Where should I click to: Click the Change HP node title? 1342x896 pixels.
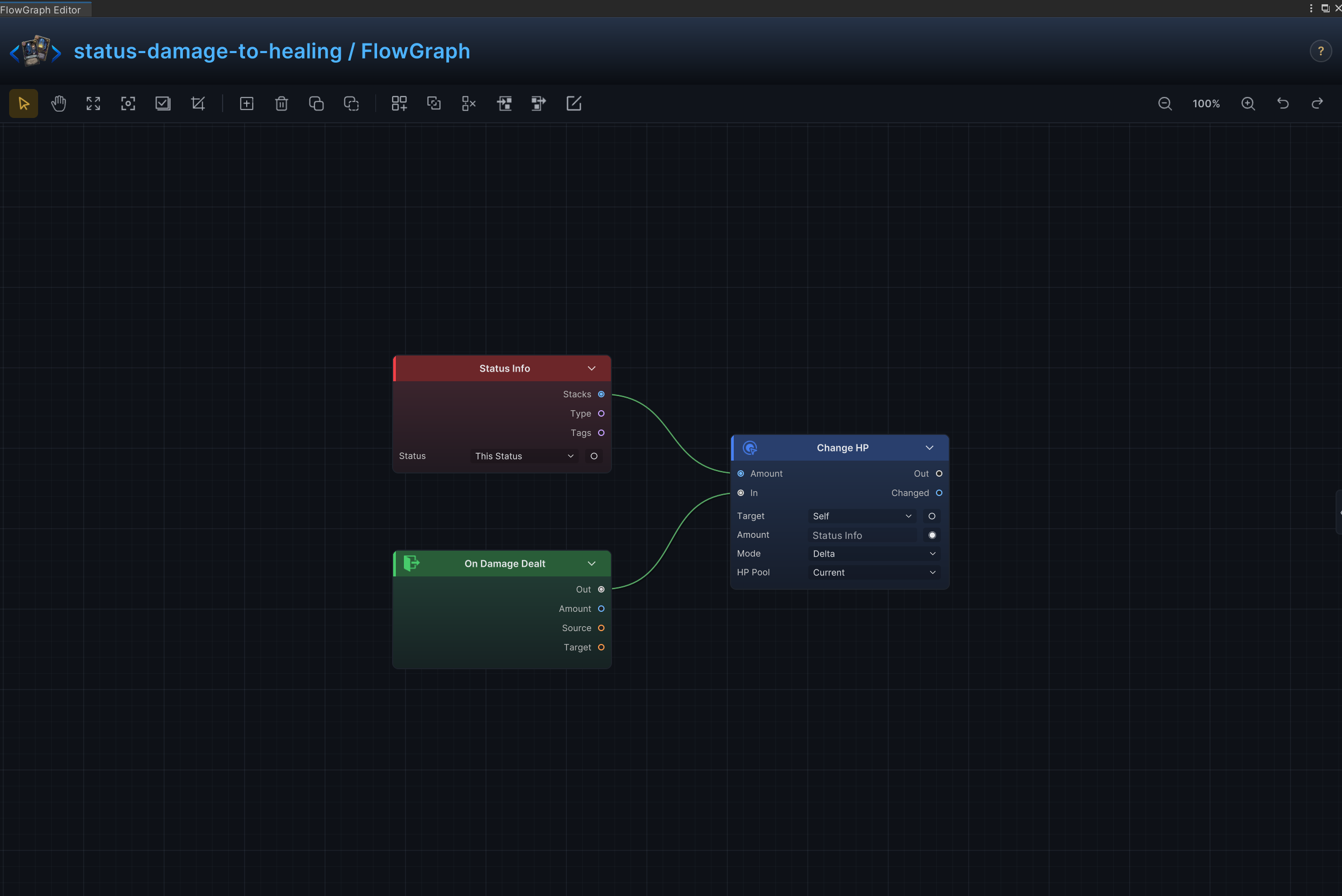coord(843,448)
